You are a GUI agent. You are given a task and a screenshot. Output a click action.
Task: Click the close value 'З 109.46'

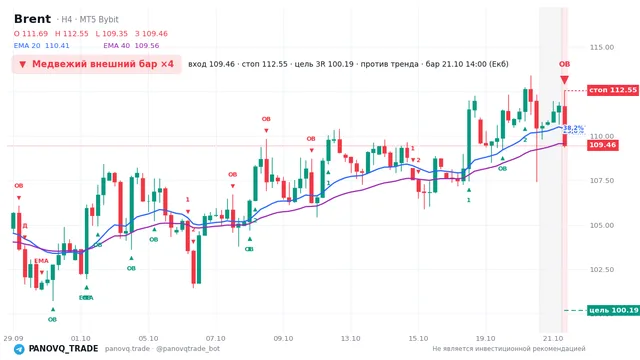tap(151, 34)
